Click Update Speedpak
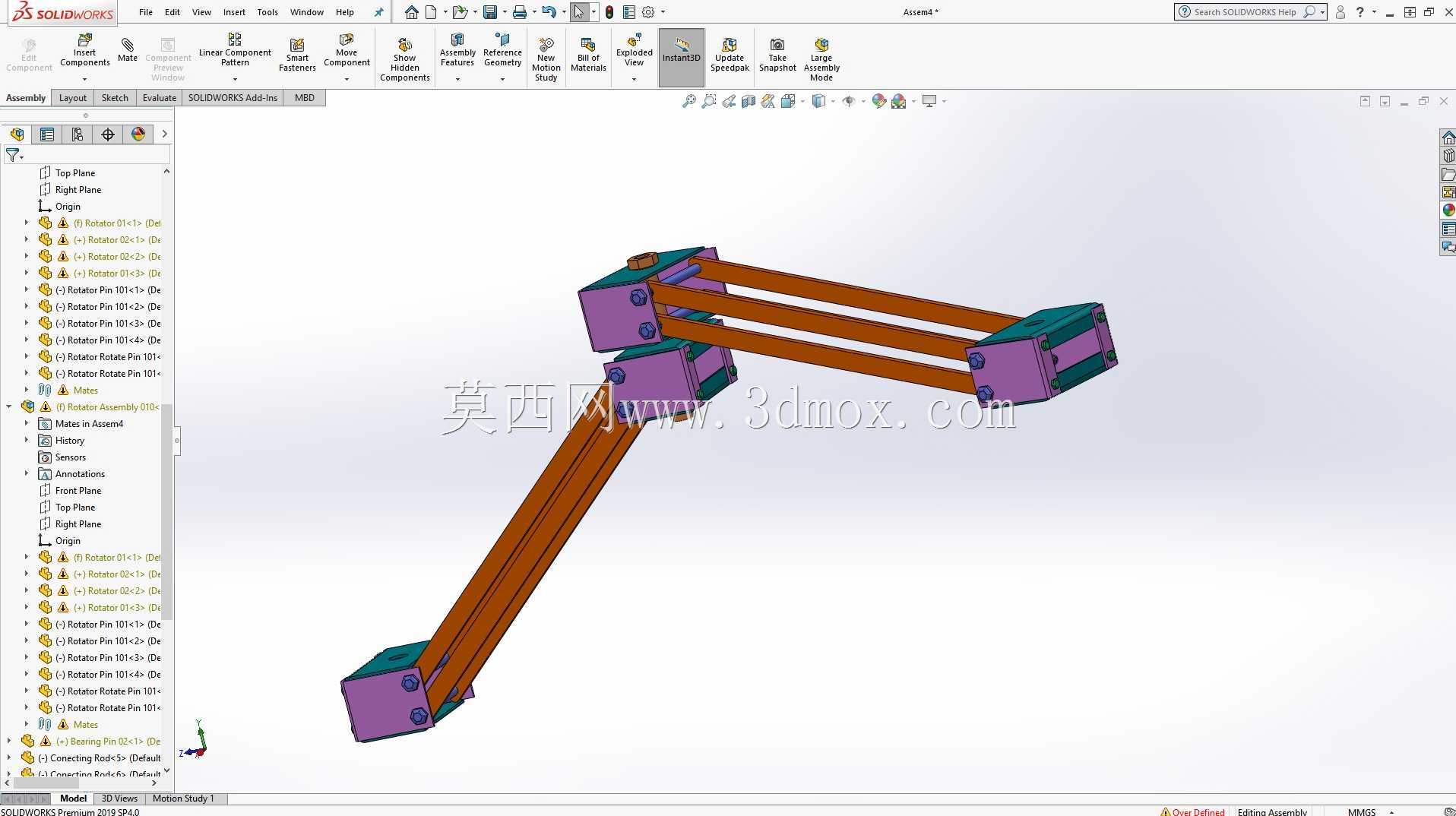1456x816 pixels. (x=730, y=55)
